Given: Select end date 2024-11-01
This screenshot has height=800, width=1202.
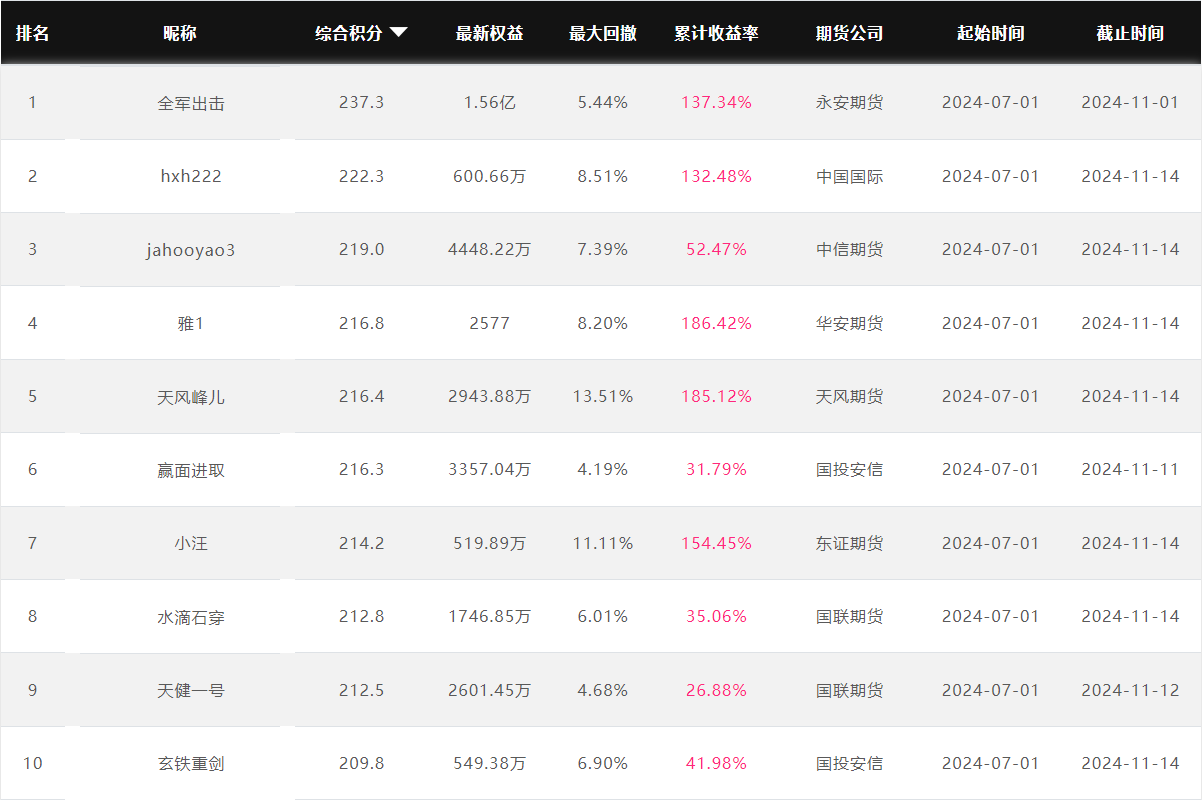Looking at the screenshot, I should click(x=1130, y=103).
